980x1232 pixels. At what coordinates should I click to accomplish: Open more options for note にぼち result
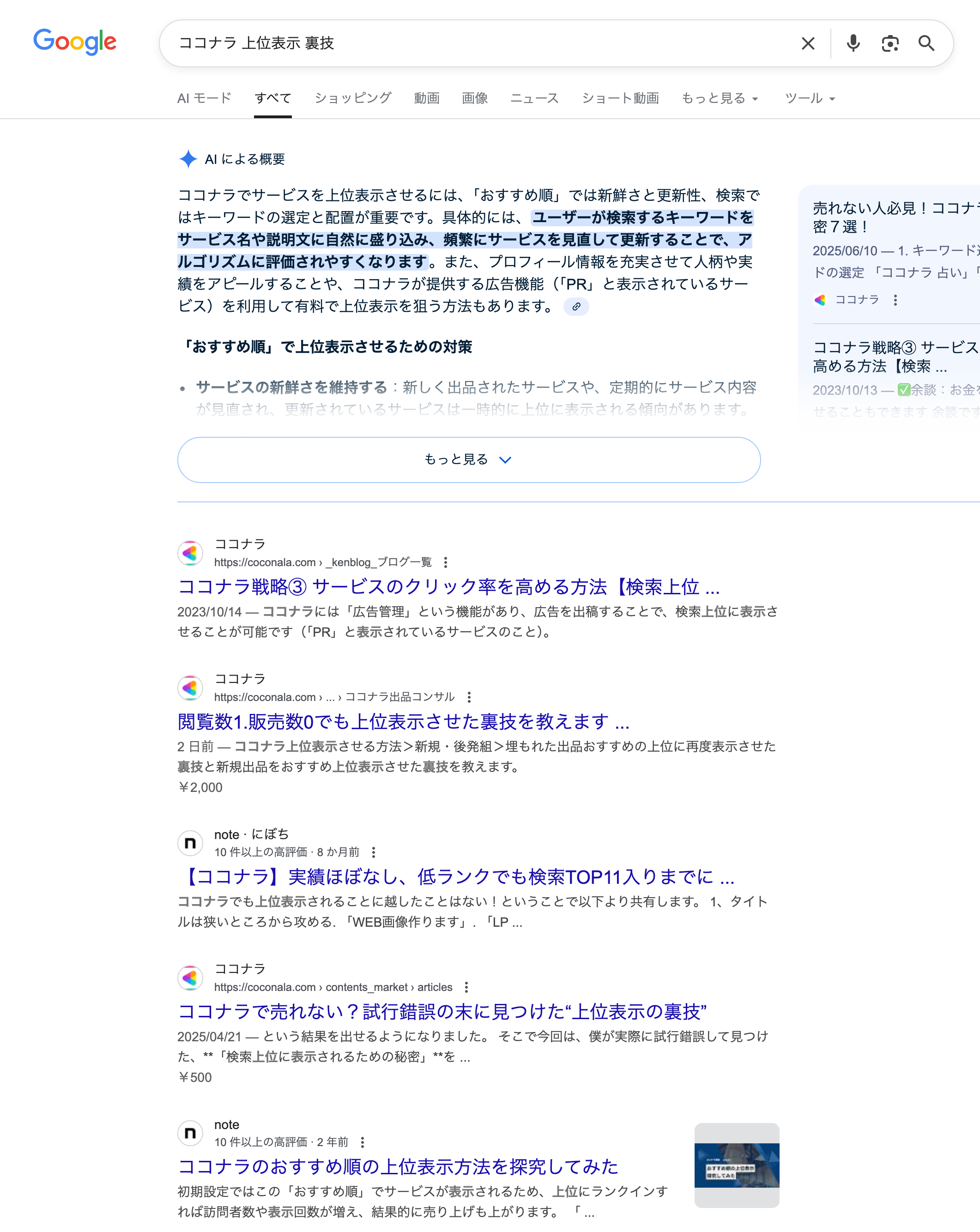[x=373, y=852]
